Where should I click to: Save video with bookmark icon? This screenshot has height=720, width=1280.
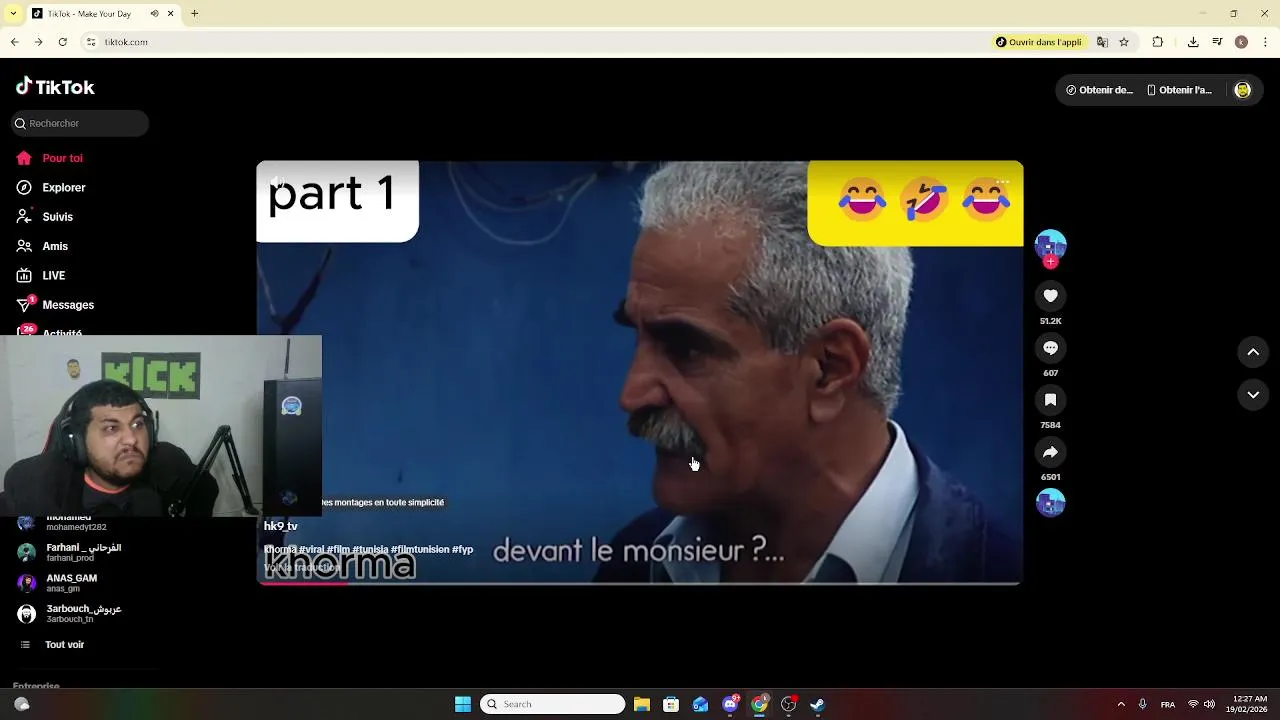(1050, 400)
